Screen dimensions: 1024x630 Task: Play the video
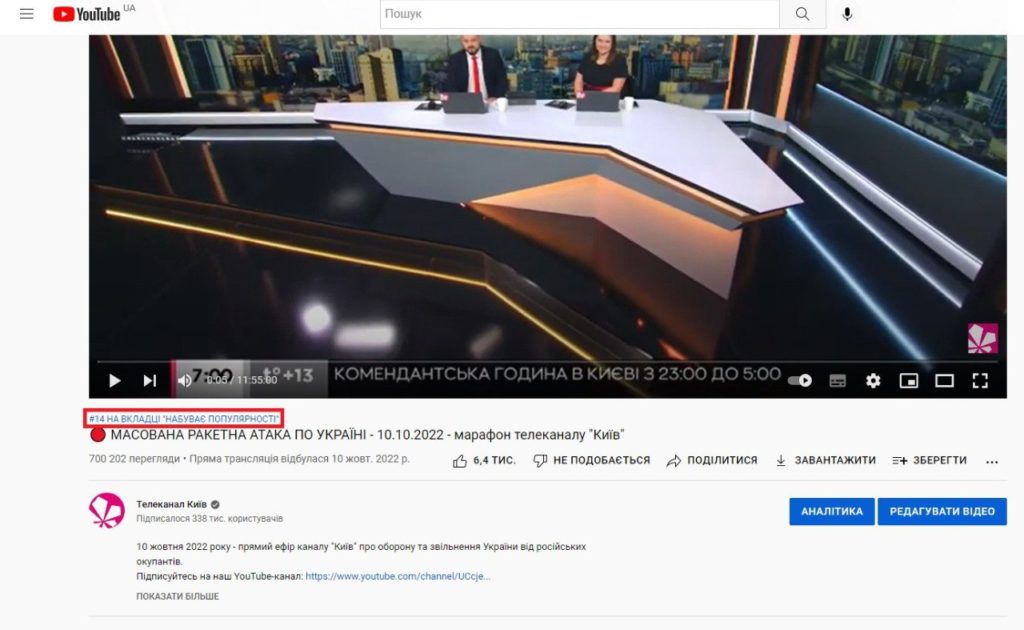[x=114, y=381]
